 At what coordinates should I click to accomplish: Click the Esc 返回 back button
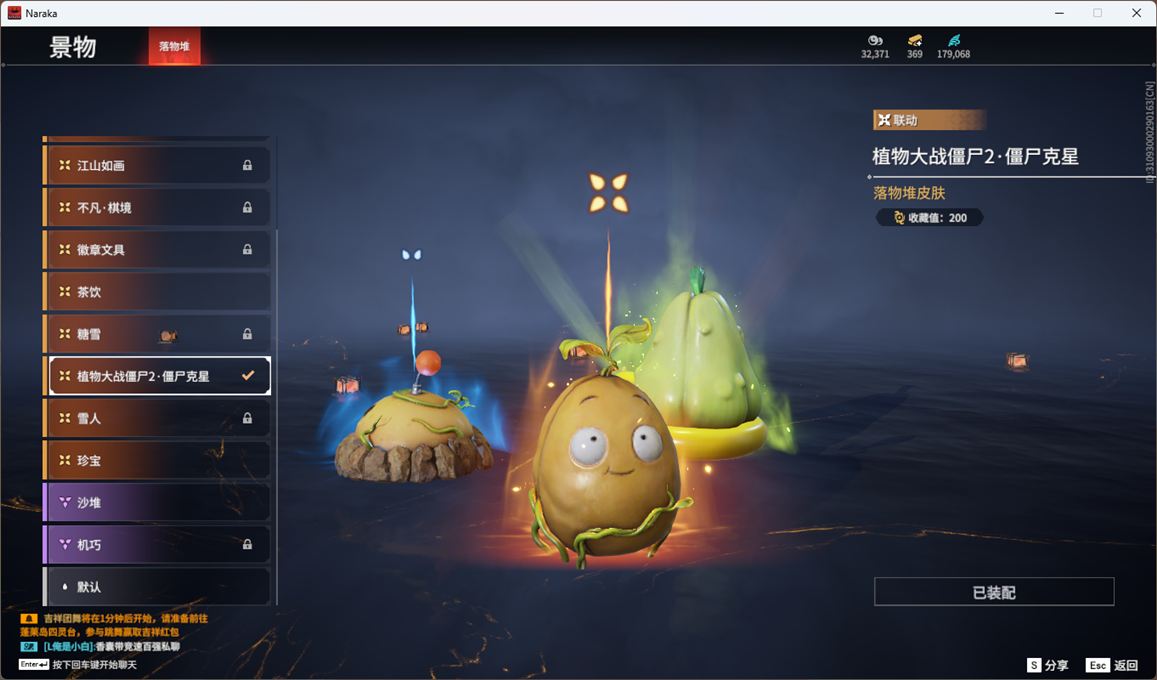coord(1113,665)
